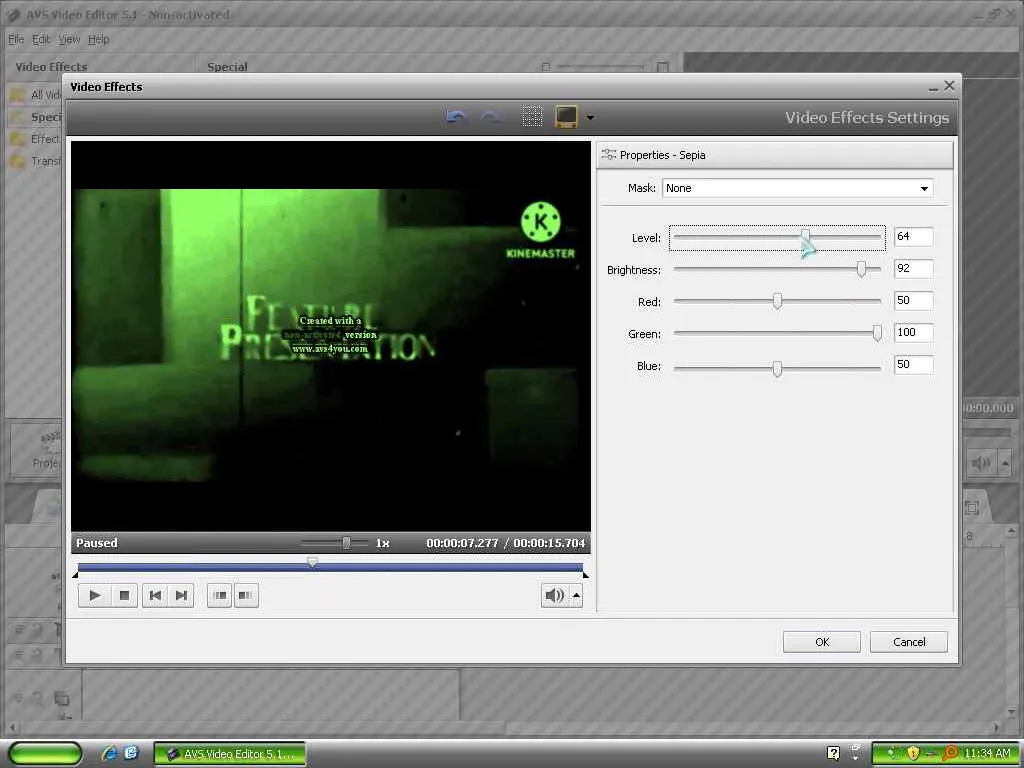Click the taskbar clock showing 11:34 AM
Image resolution: width=1024 pixels, height=768 pixels.
click(987, 754)
